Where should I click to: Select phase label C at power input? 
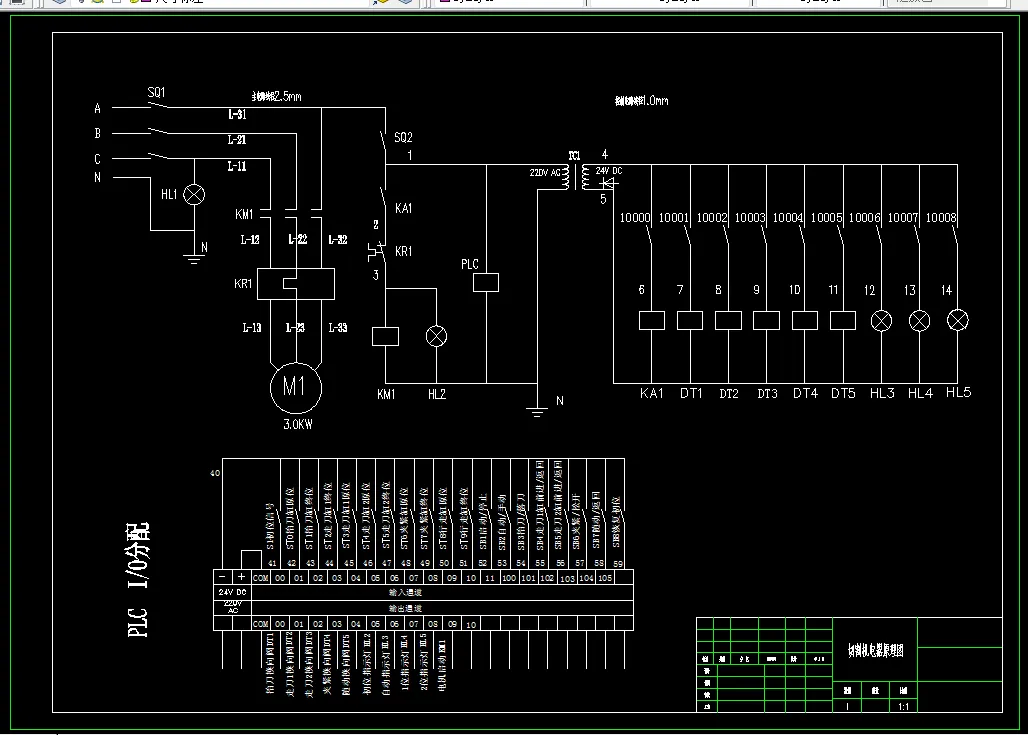[x=98, y=159]
